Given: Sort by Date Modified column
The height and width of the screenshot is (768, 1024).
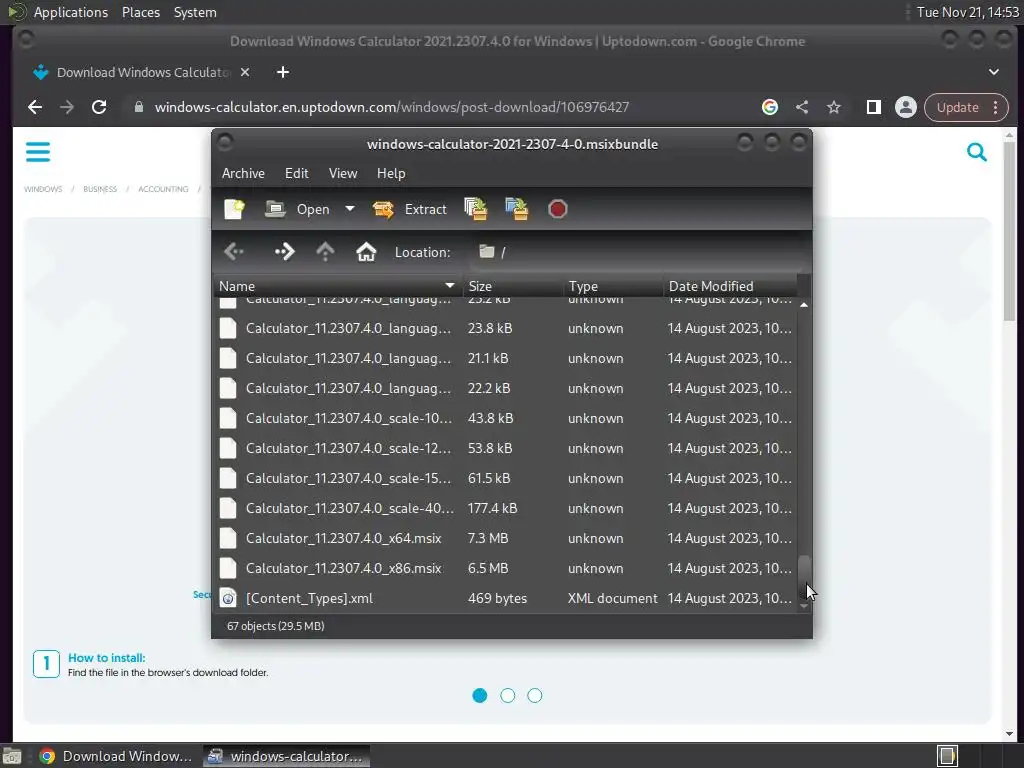Looking at the screenshot, I should tap(730, 286).
